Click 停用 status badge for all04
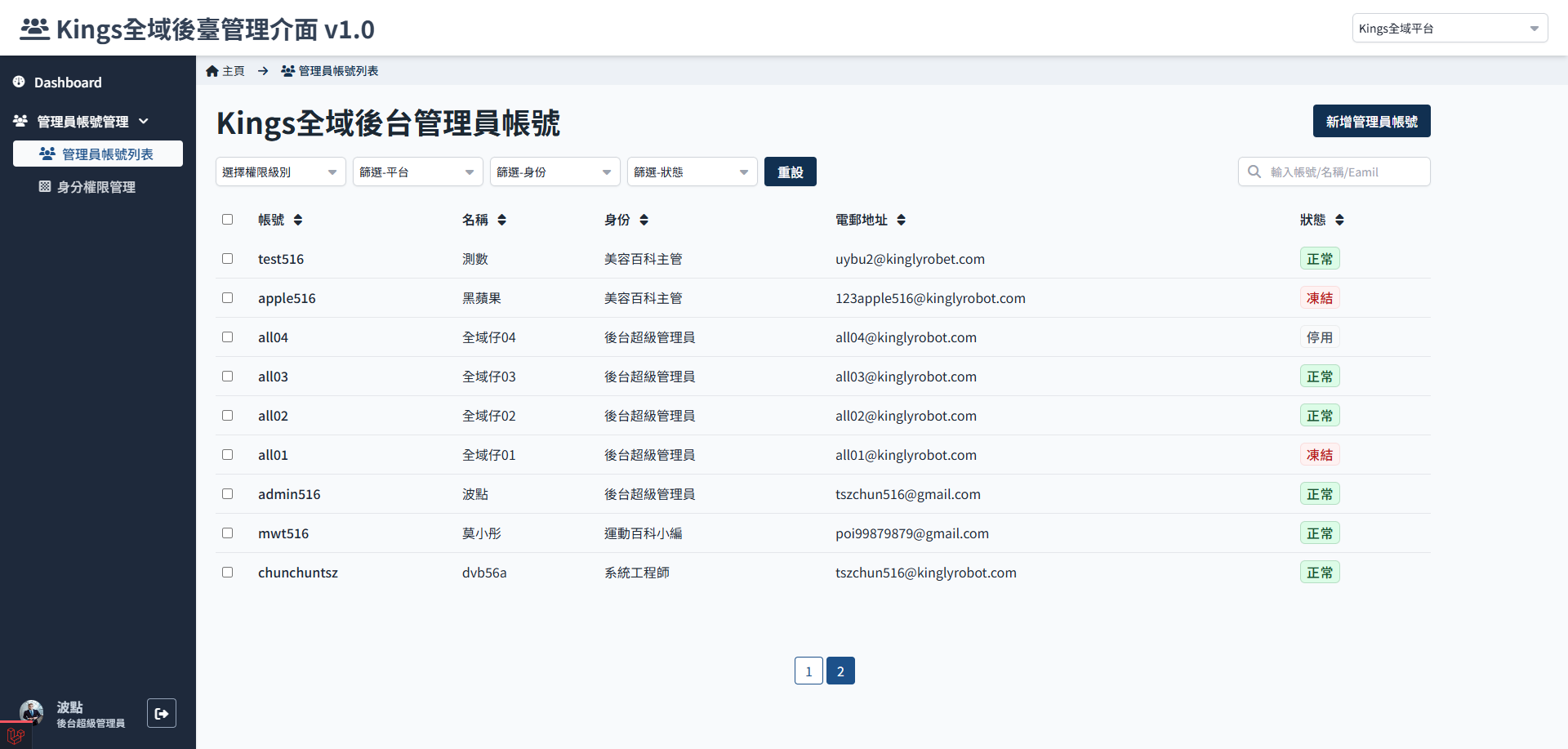This screenshot has height=749, width=1568. click(1320, 337)
